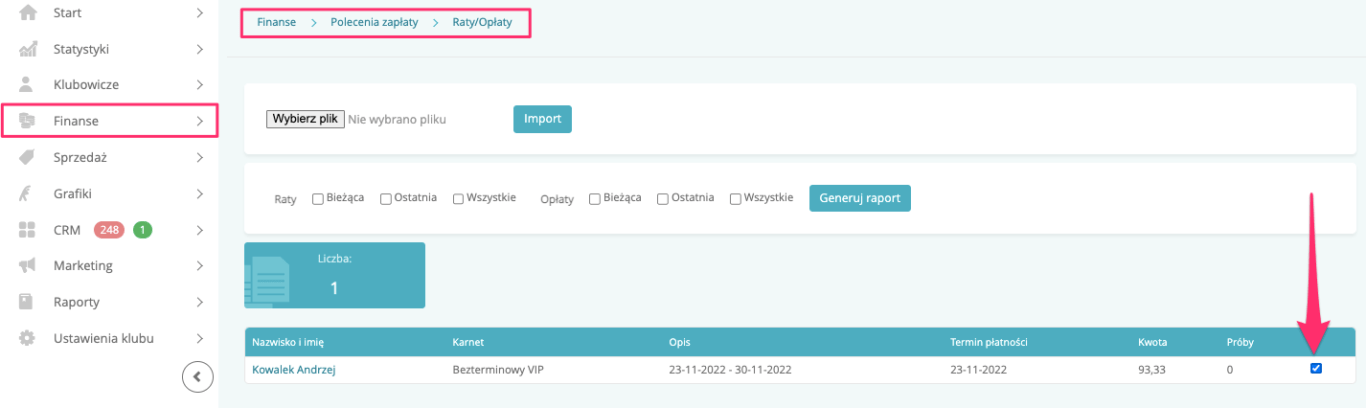Check the Opłaty Wszystkie checkbox
This screenshot has width=1366, height=408.
pyautogui.click(x=736, y=198)
